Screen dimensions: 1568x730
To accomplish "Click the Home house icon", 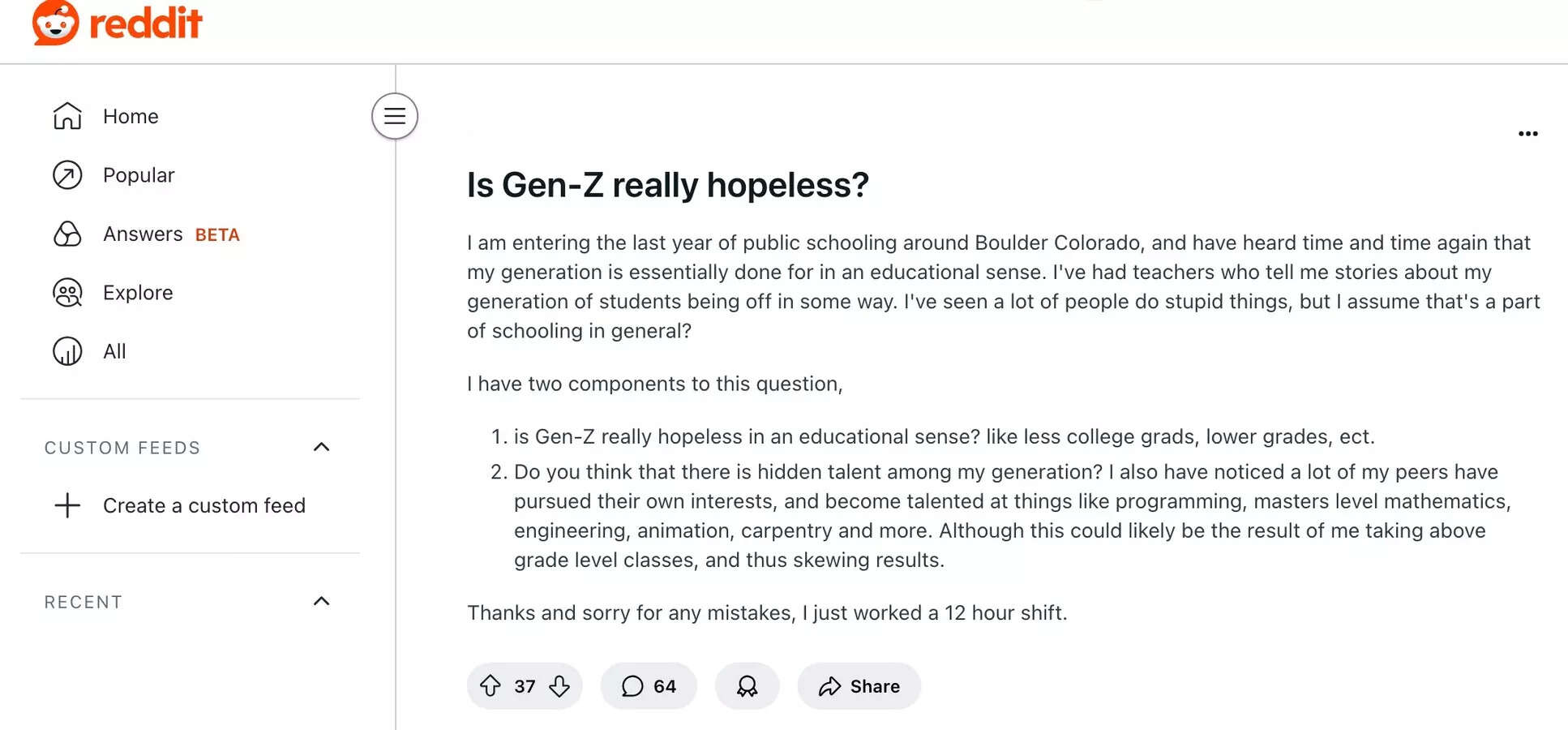I will (67, 116).
